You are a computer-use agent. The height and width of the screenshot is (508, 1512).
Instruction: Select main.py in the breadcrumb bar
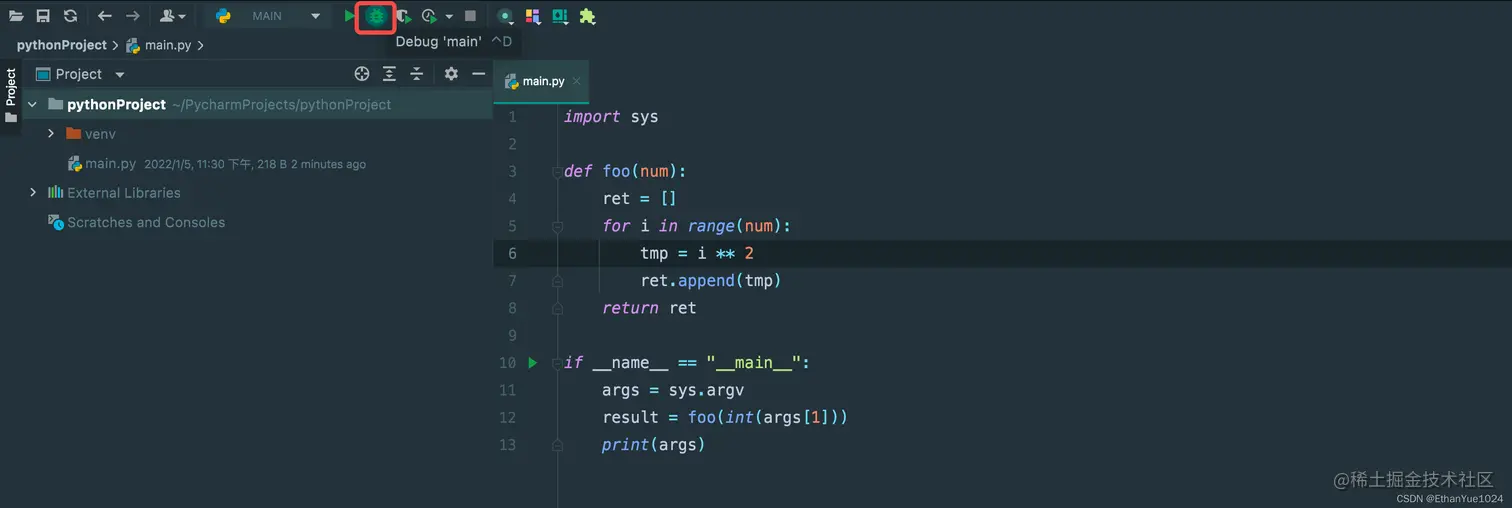[160, 45]
